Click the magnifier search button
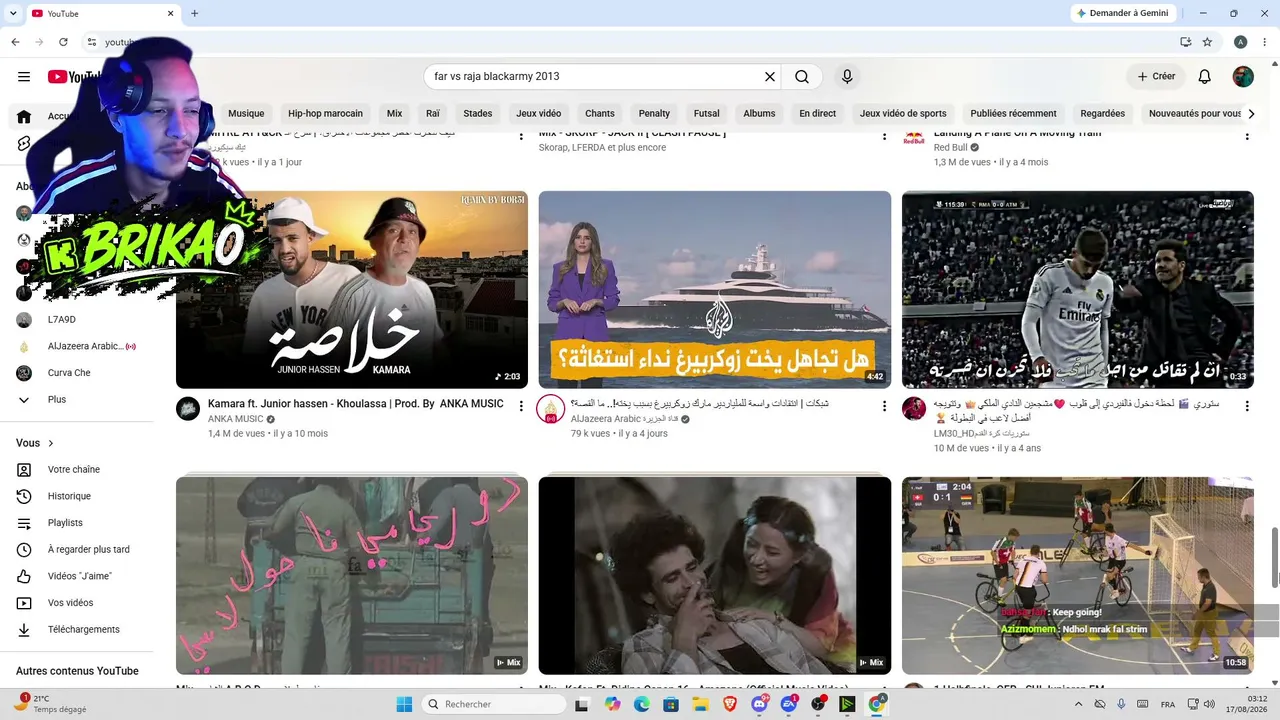The width and height of the screenshot is (1280, 720). 802,77
